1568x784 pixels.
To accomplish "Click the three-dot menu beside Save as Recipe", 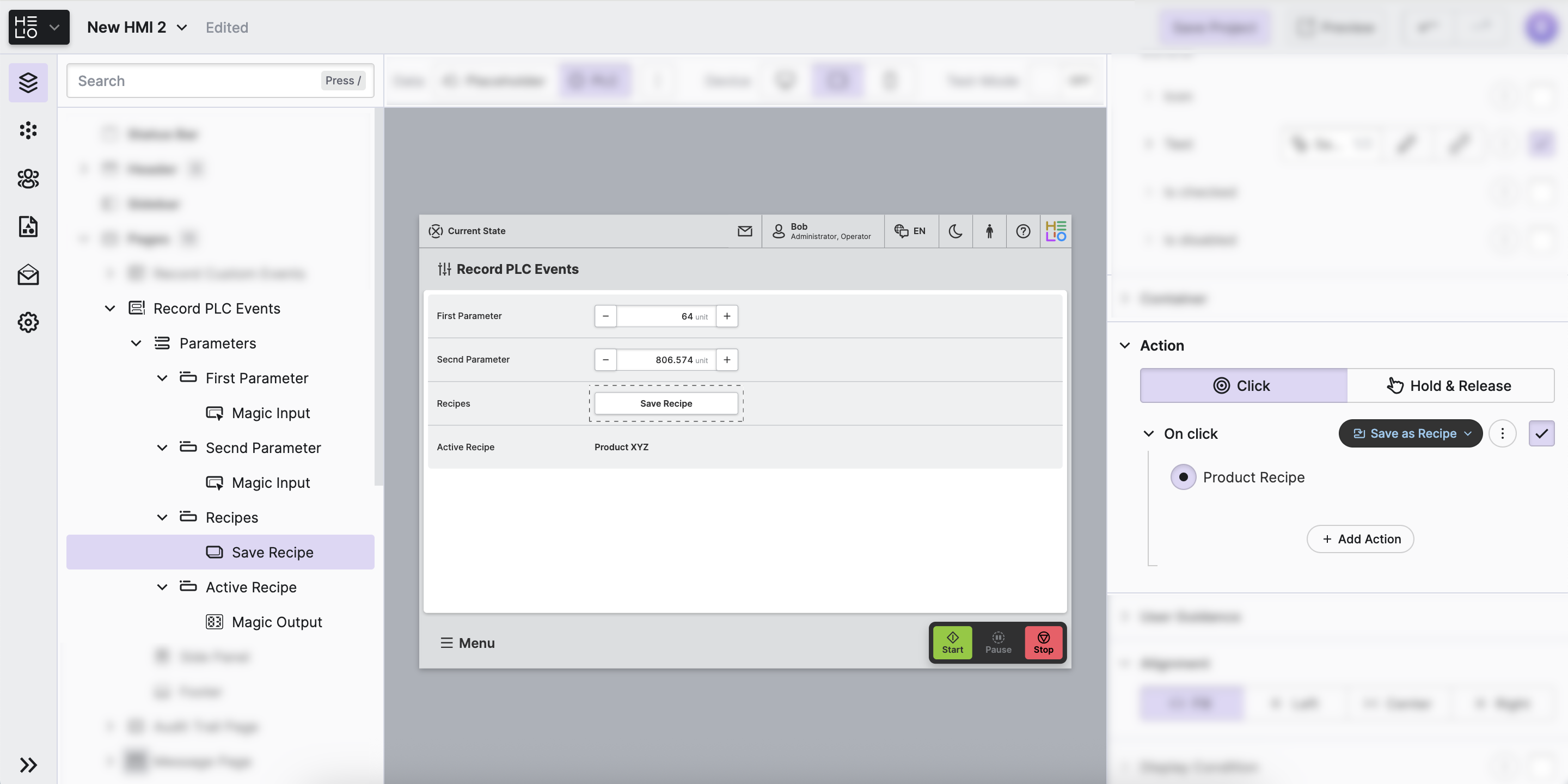I will pos(1502,433).
